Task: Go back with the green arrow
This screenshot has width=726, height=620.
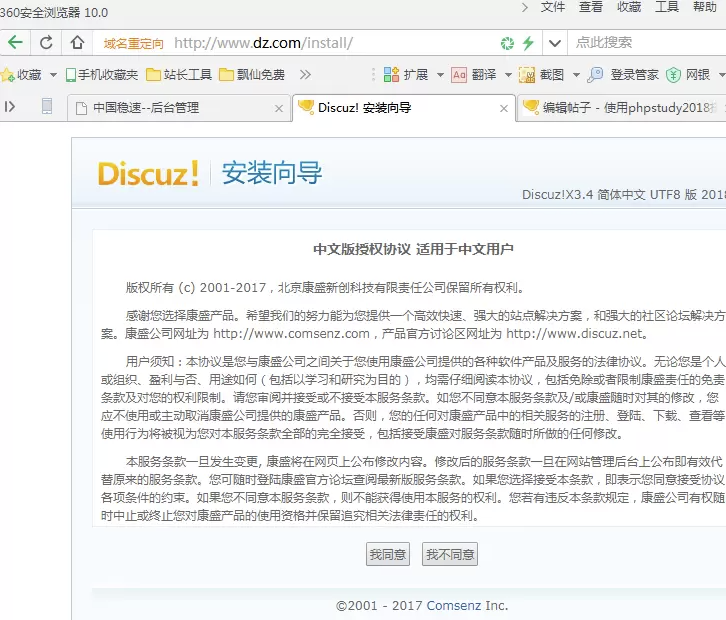Action: 15,43
